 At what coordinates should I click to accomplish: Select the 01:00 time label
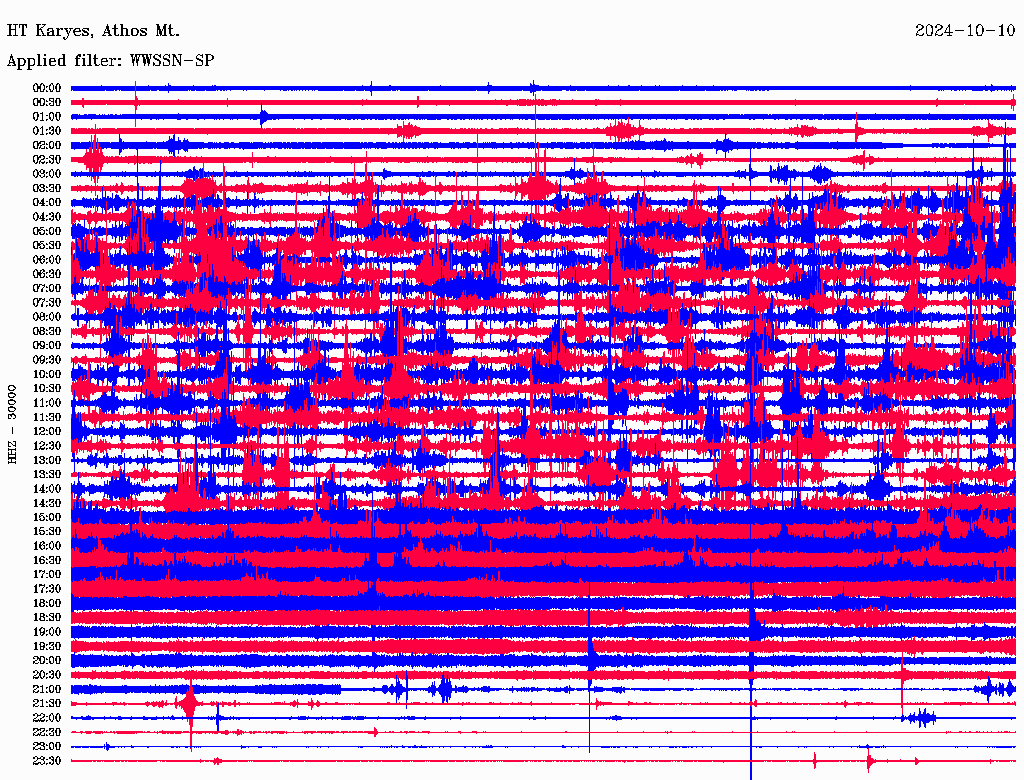47,117
